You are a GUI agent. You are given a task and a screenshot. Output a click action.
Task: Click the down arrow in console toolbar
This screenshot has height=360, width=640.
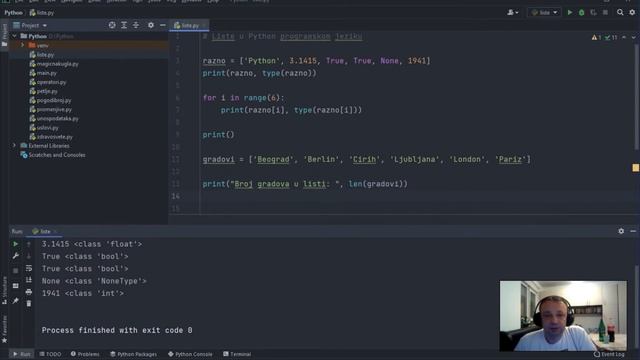[x=29, y=256]
